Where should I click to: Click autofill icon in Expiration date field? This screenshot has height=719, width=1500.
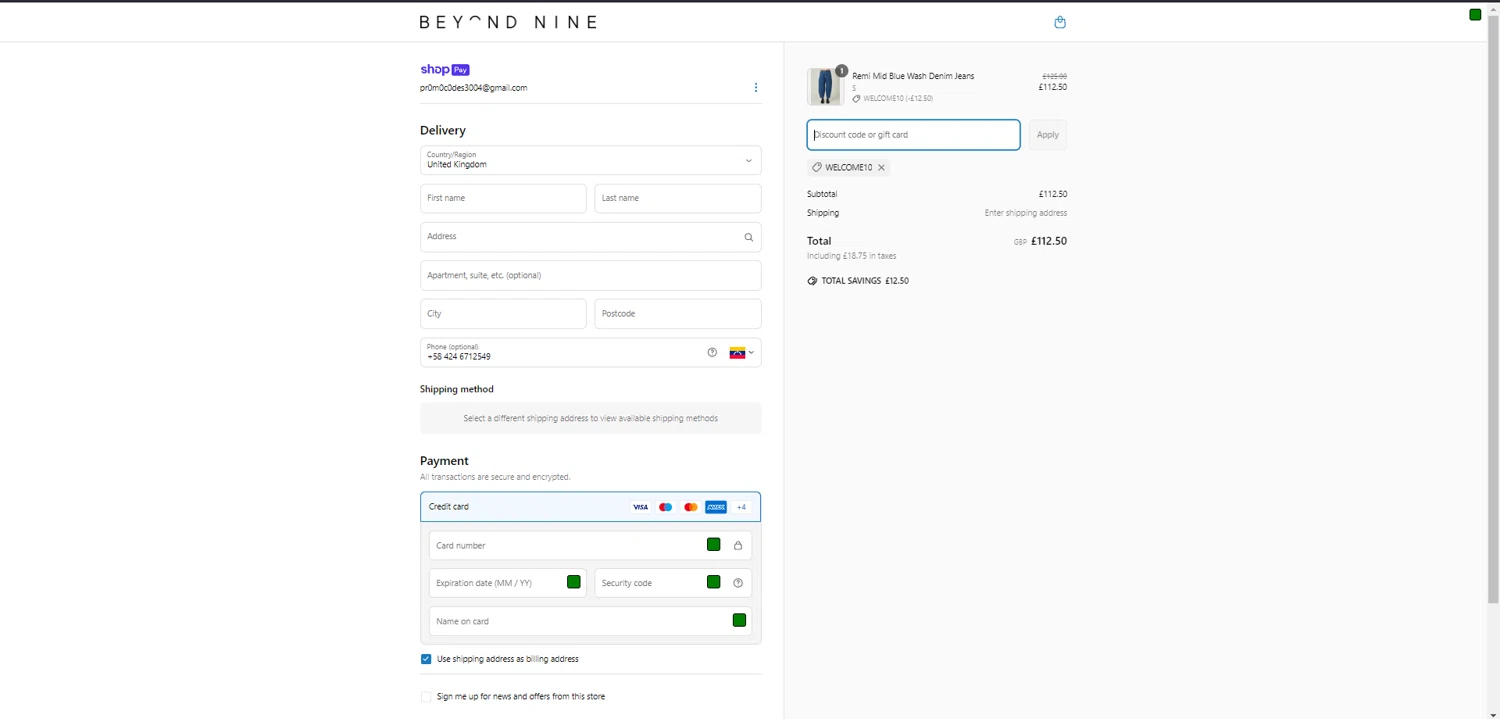[x=574, y=582]
